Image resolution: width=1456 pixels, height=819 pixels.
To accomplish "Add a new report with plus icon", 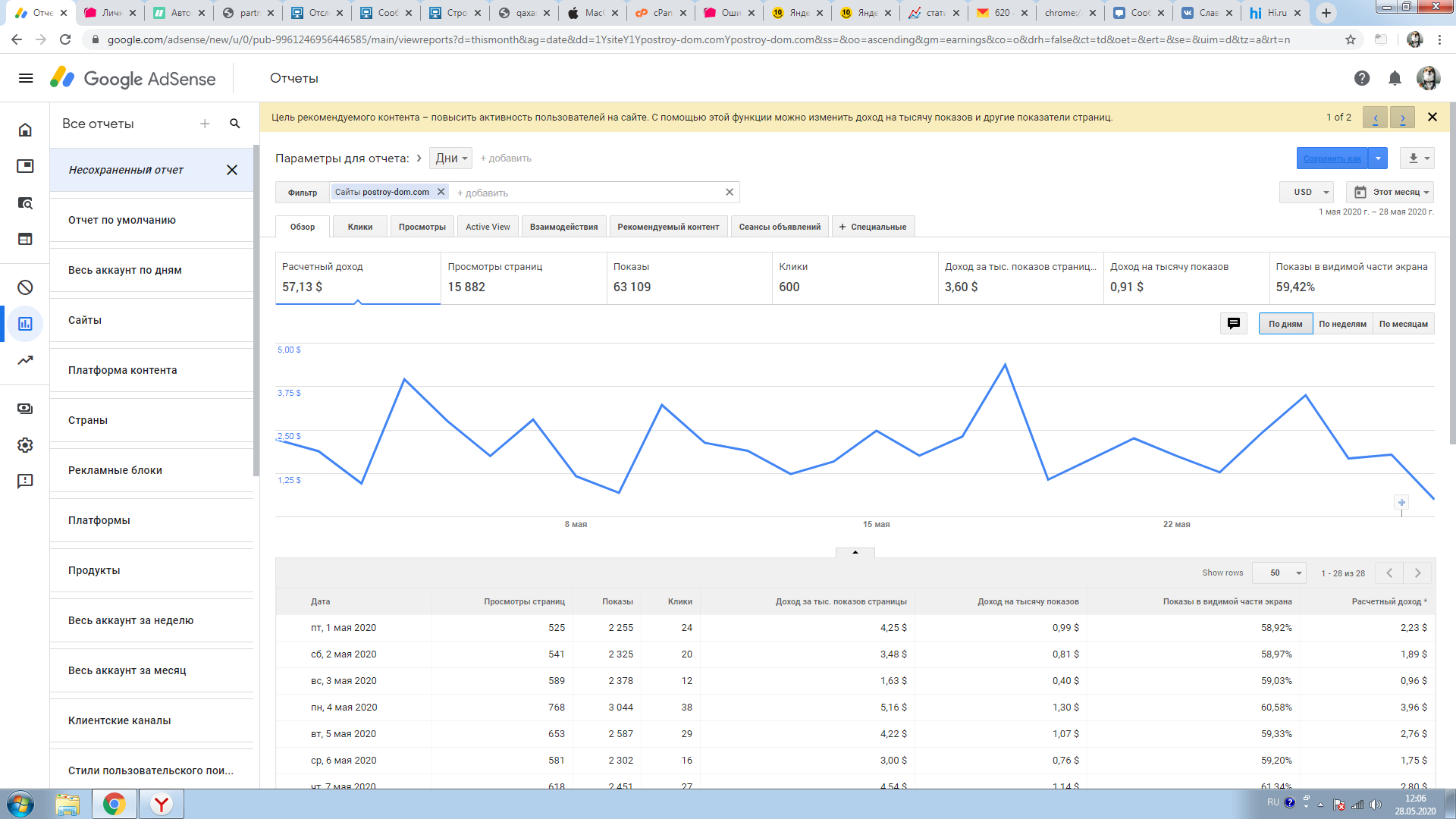I will click(205, 124).
